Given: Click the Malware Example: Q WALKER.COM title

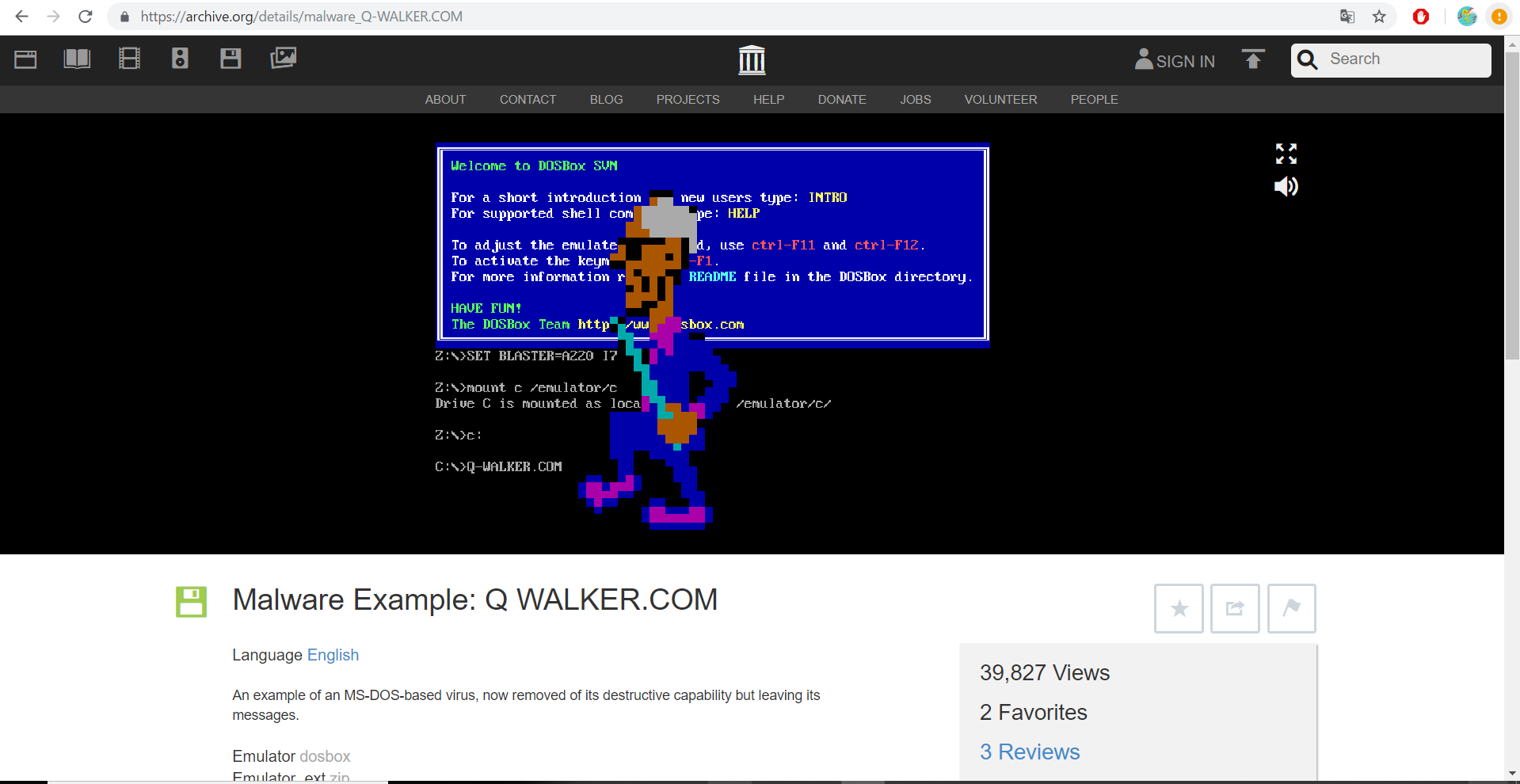Looking at the screenshot, I should 474,599.
